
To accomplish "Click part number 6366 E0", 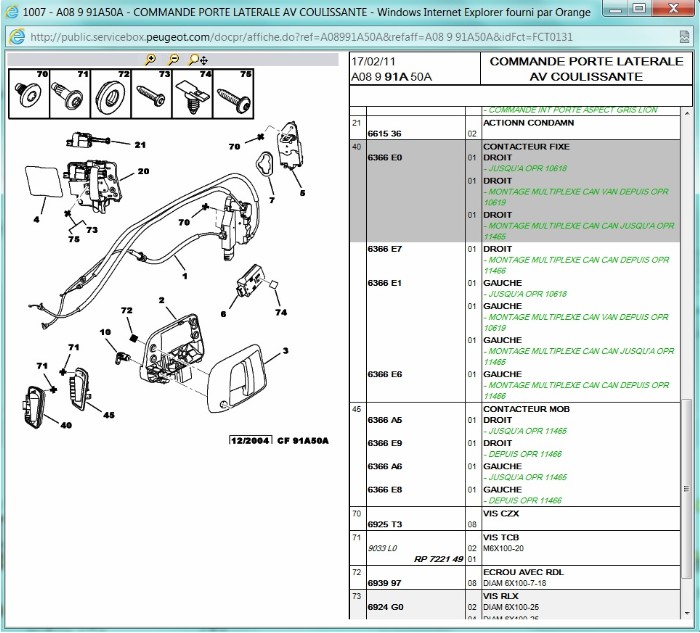I will point(385,157).
